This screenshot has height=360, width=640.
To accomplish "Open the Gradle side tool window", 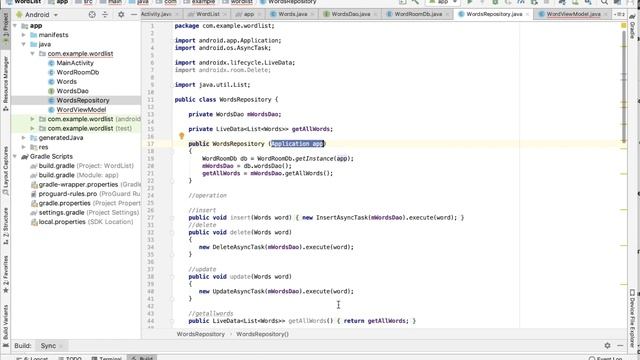I will point(632,27).
